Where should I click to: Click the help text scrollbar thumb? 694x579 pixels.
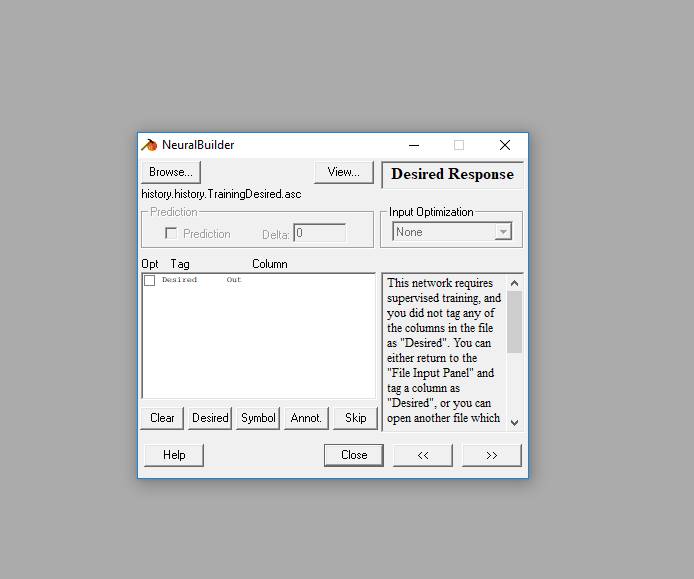tap(514, 322)
